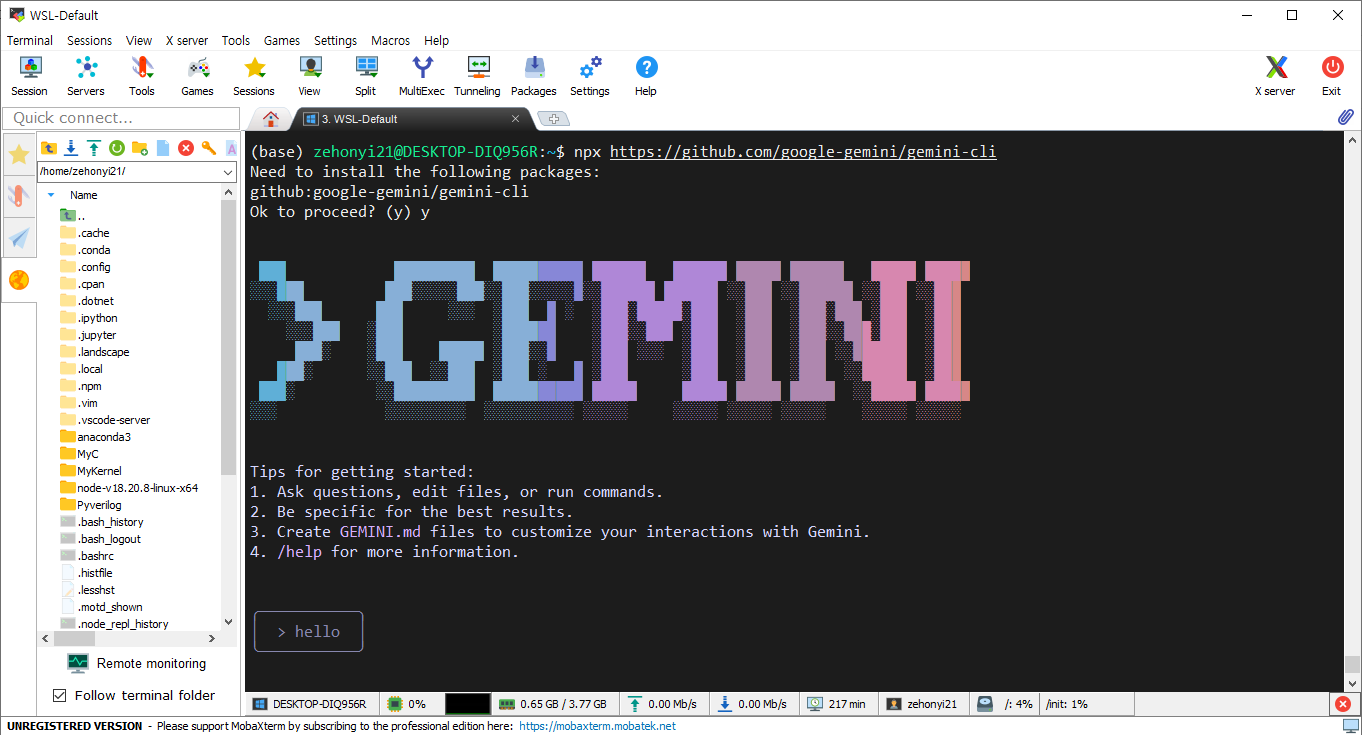Open the Help question mark icon
The image size is (1362, 735).
[646, 76]
